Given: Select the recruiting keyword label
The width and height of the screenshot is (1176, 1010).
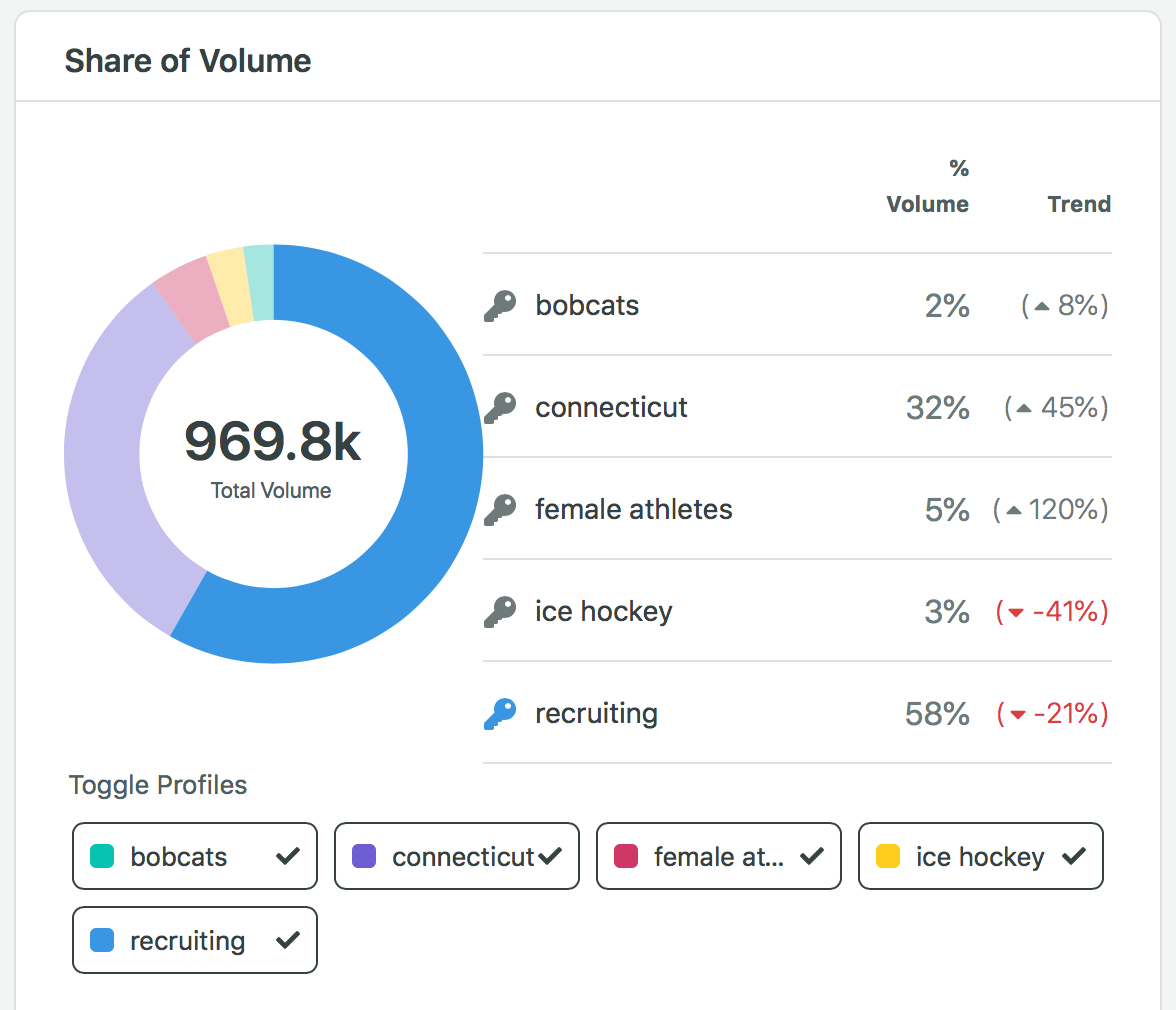Looking at the screenshot, I should click(596, 714).
